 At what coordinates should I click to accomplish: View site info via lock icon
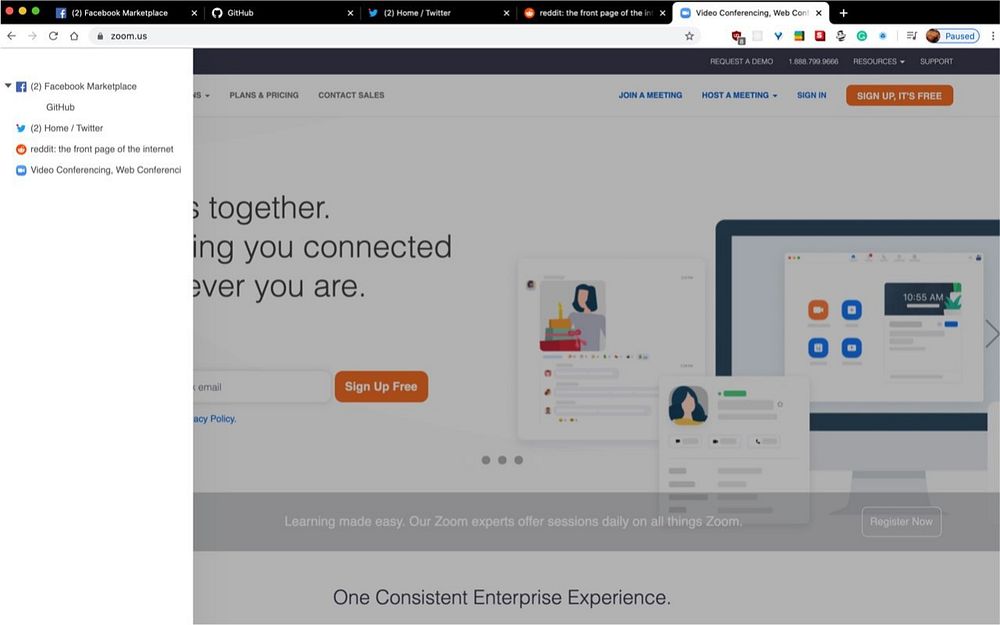click(99, 36)
